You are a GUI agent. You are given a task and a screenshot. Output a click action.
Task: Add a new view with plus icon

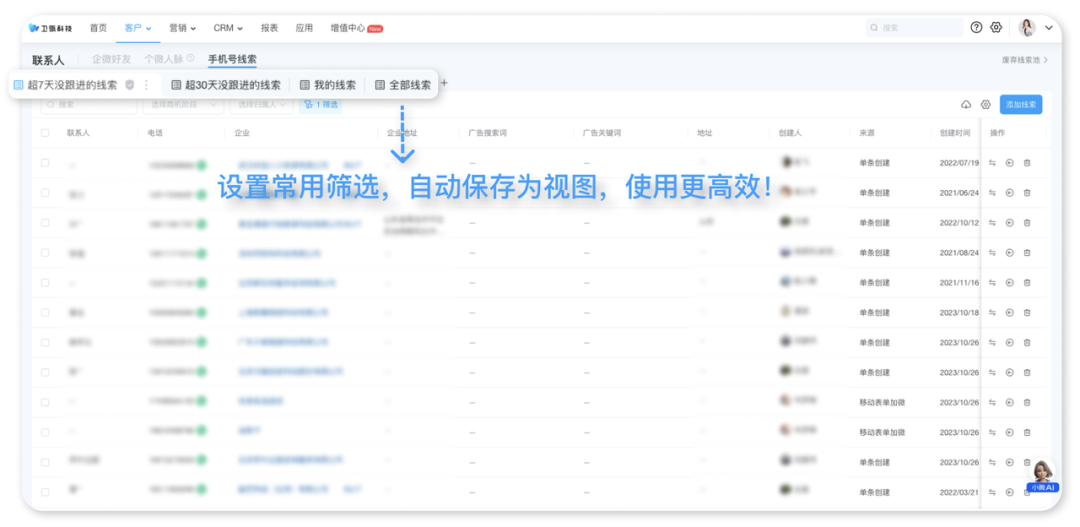pyautogui.click(x=445, y=84)
